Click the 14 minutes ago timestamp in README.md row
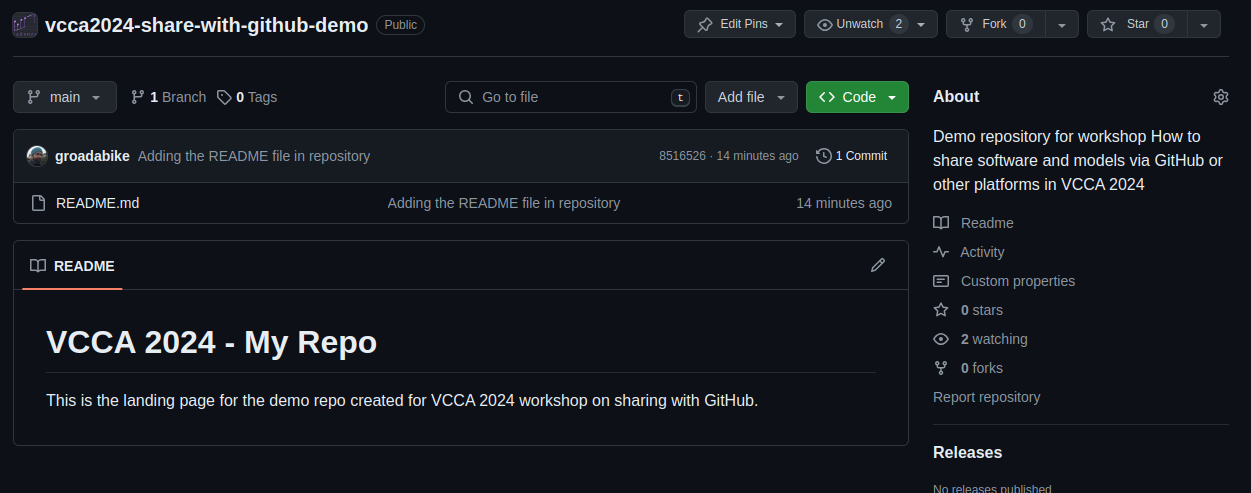Screen dimensions: 1251x493 [844, 203]
